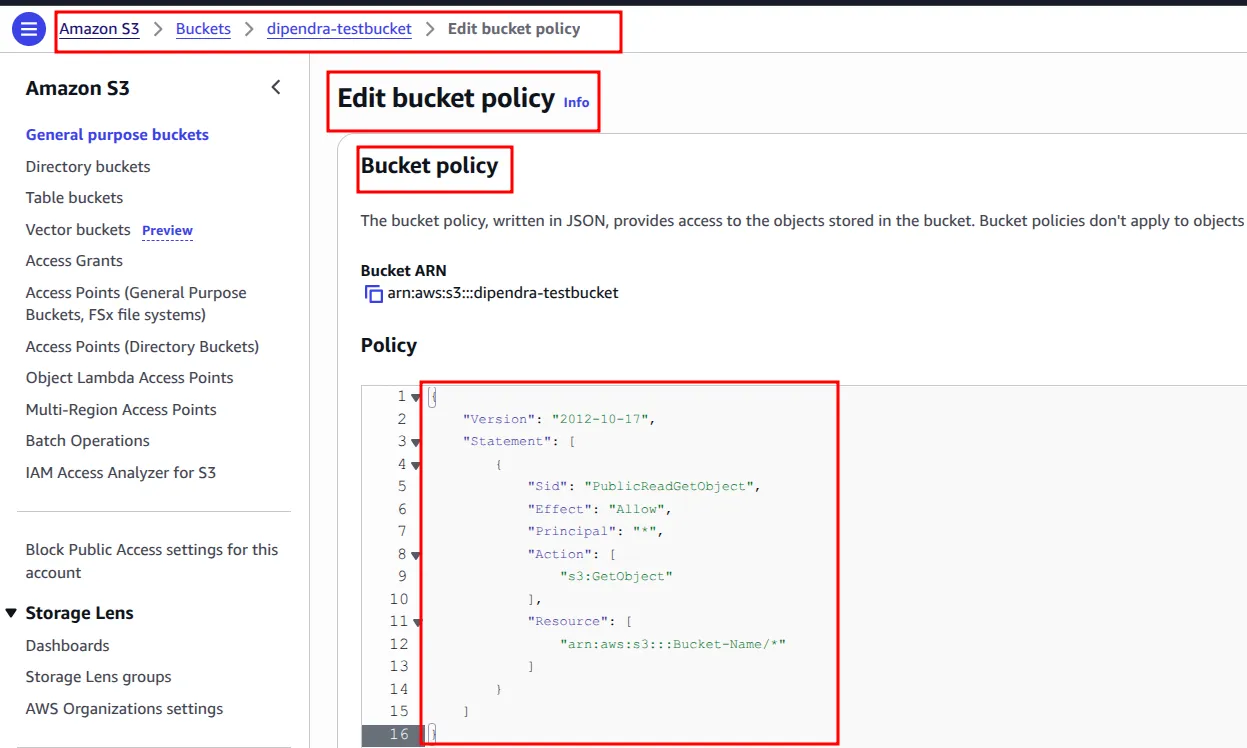Click line number 16 in editor gutter
Image resolution: width=1247 pixels, height=748 pixels.
click(x=400, y=735)
